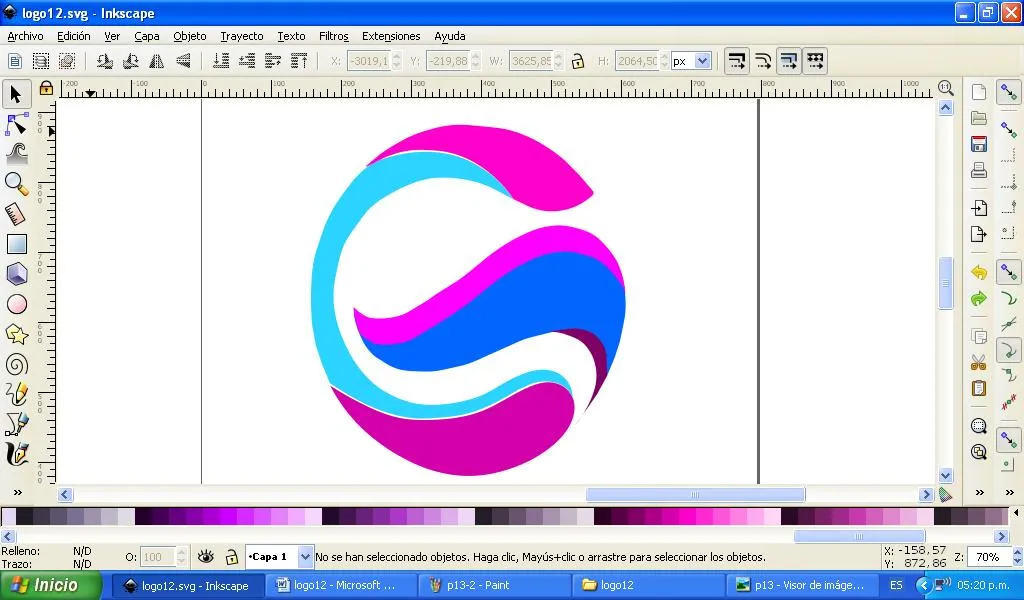Screen dimensions: 1024x600
Task: Select the Bezier pen tool
Action: [x=16, y=424]
